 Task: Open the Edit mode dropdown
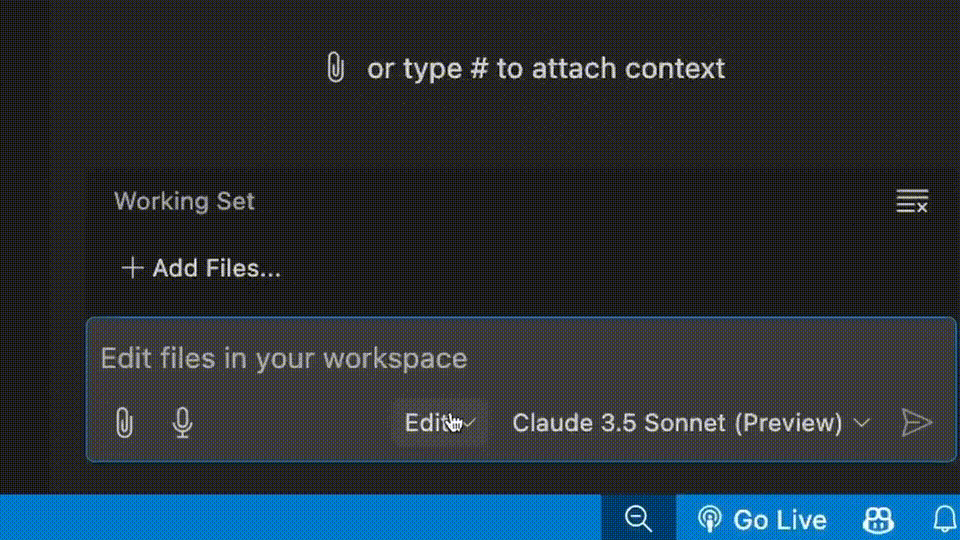[x=426, y=423]
